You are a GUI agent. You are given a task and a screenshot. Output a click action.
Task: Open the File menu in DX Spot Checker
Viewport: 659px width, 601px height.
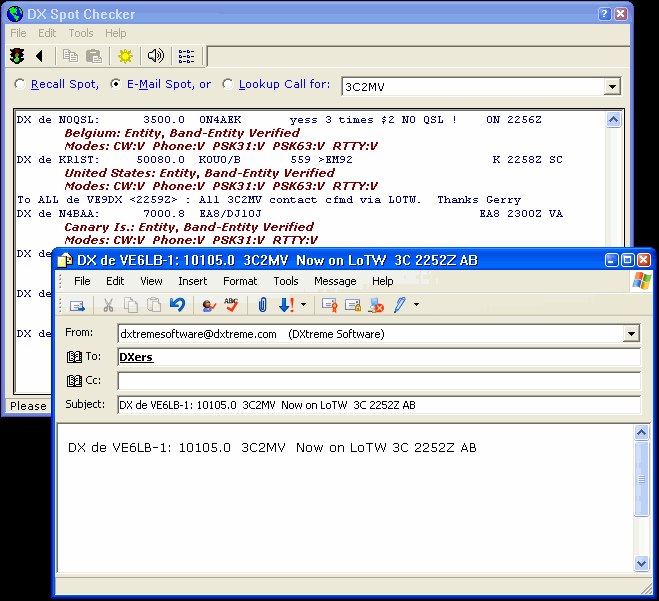click(x=18, y=33)
